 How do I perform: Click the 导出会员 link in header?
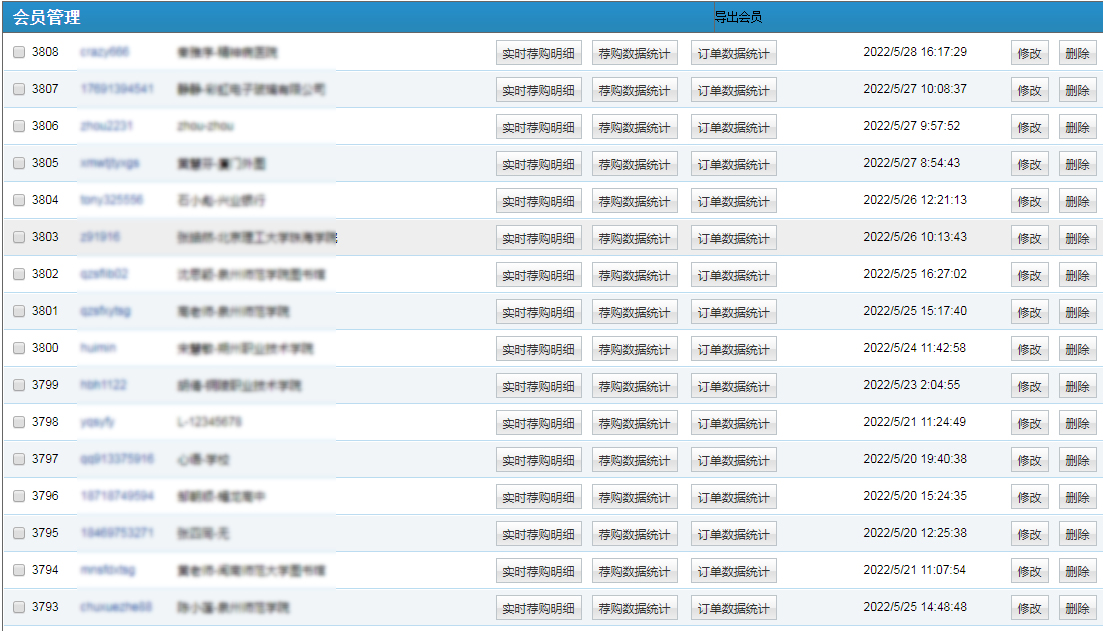738,17
